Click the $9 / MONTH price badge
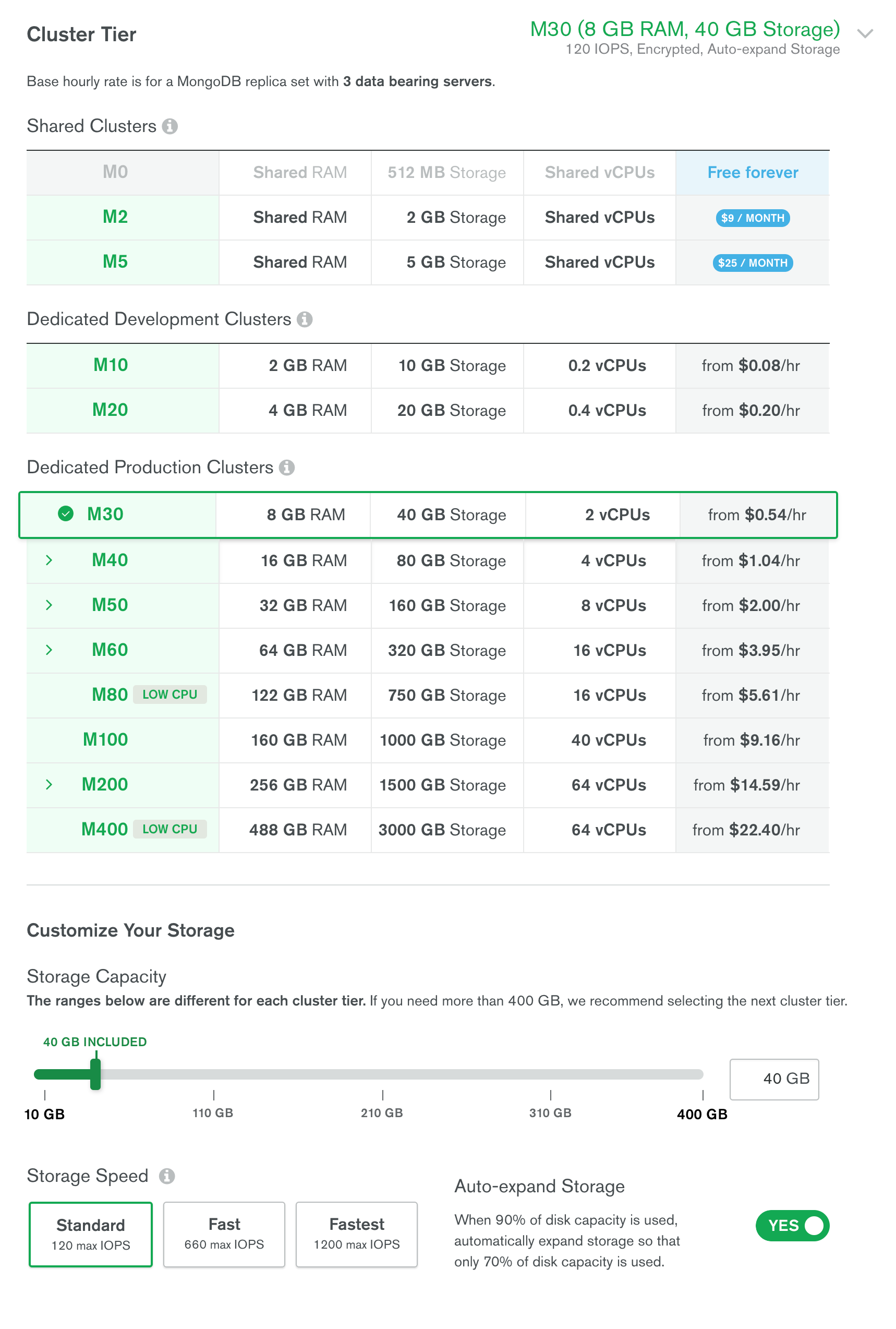The image size is (896, 1329). tap(752, 218)
